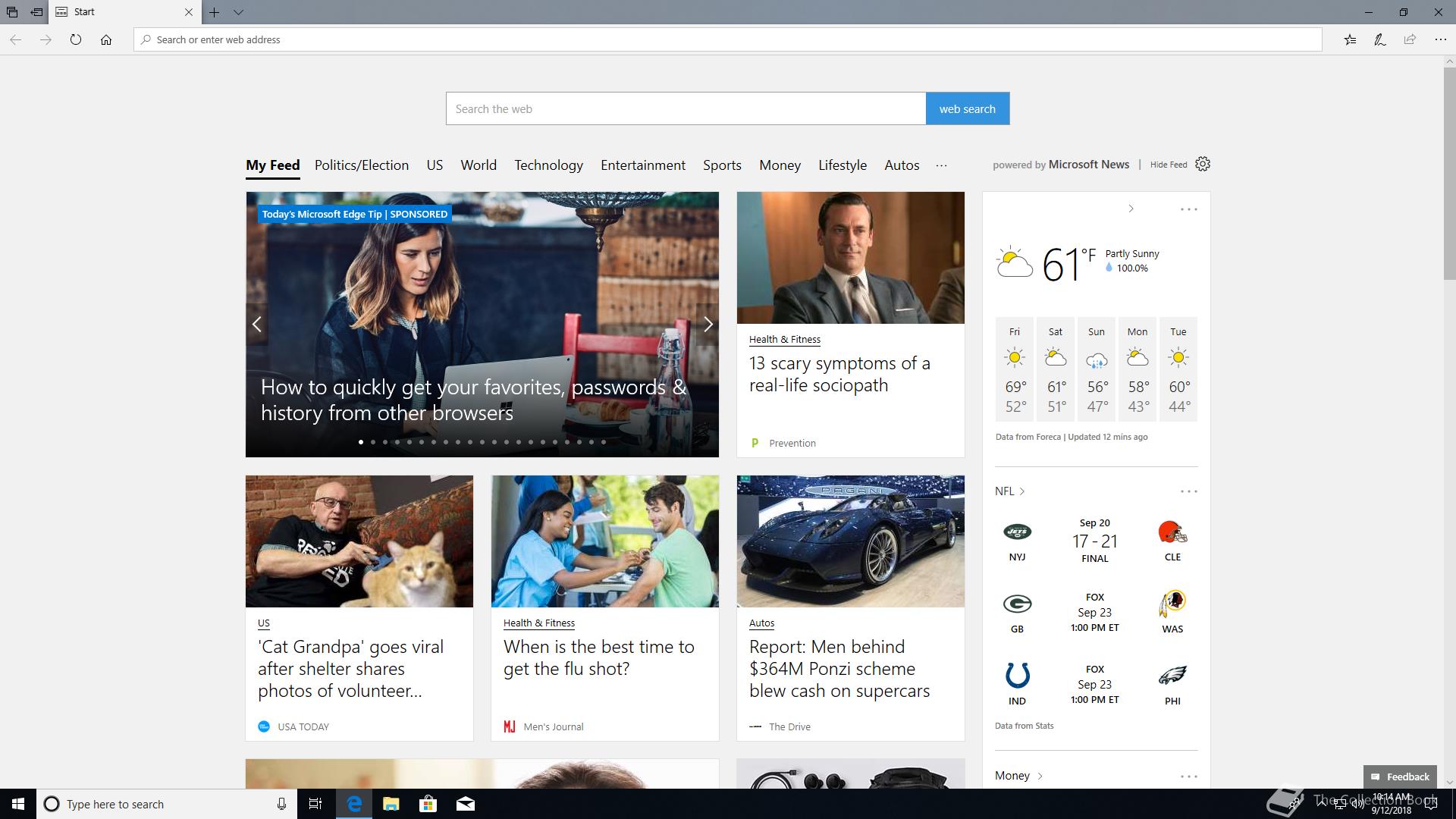Open '13 scary symptoms' sociopath article
1456x819 pixels.
[x=839, y=374]
